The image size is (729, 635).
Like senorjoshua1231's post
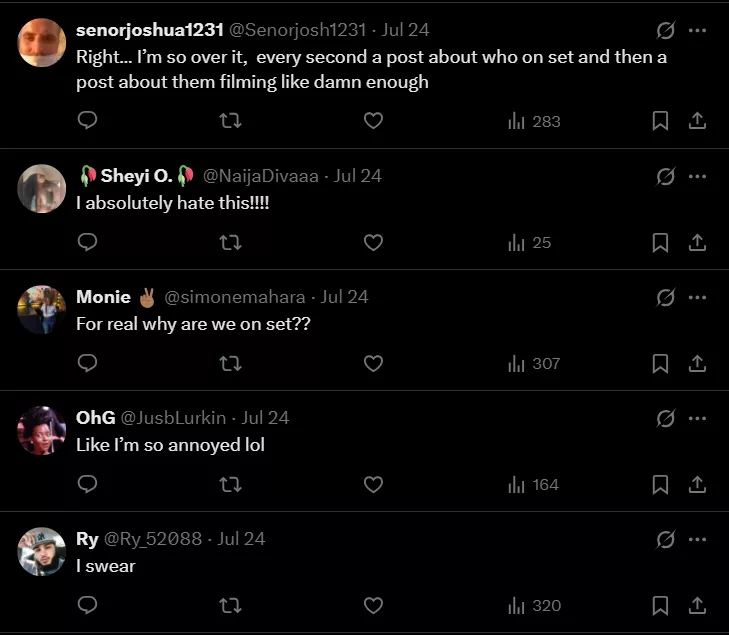pos(373,121)
